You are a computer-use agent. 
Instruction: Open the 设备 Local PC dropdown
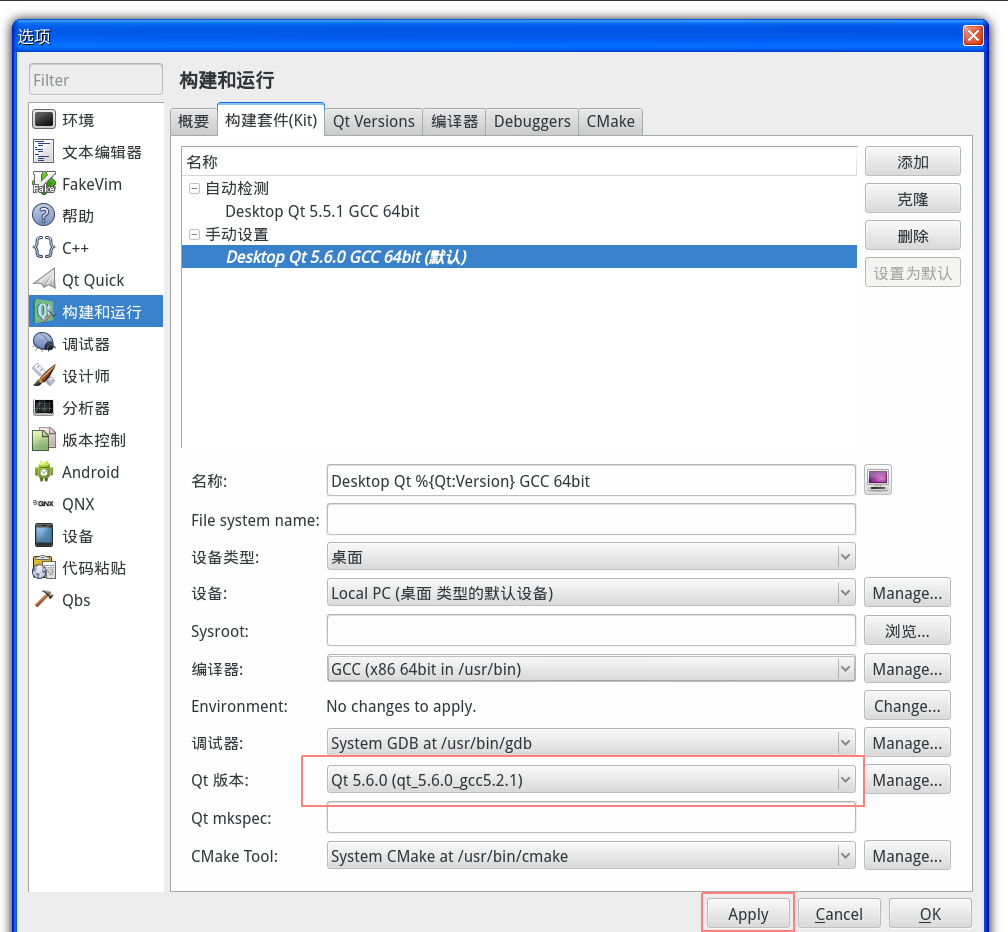(591, 593)
